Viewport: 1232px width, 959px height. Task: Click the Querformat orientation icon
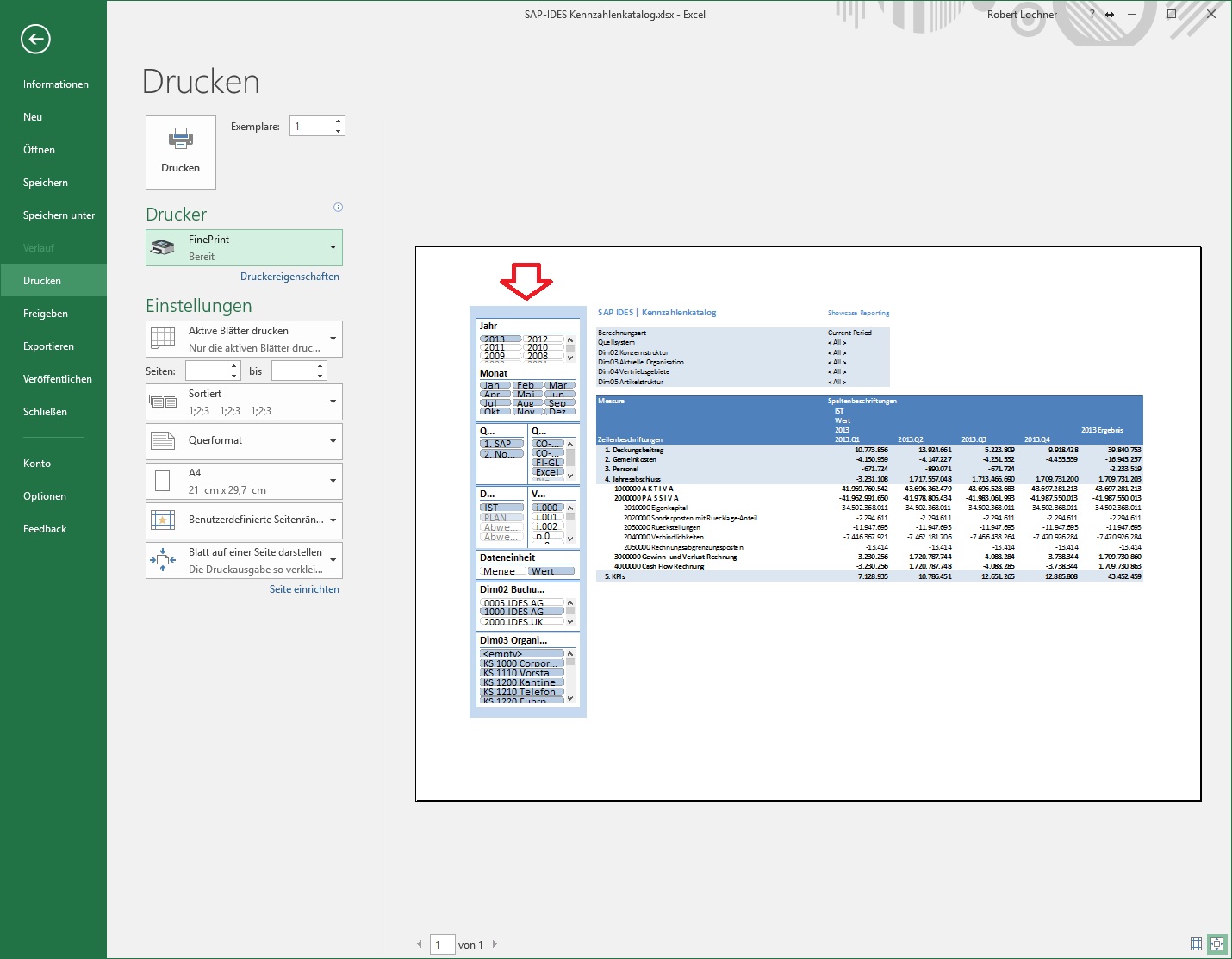(163, 439)
